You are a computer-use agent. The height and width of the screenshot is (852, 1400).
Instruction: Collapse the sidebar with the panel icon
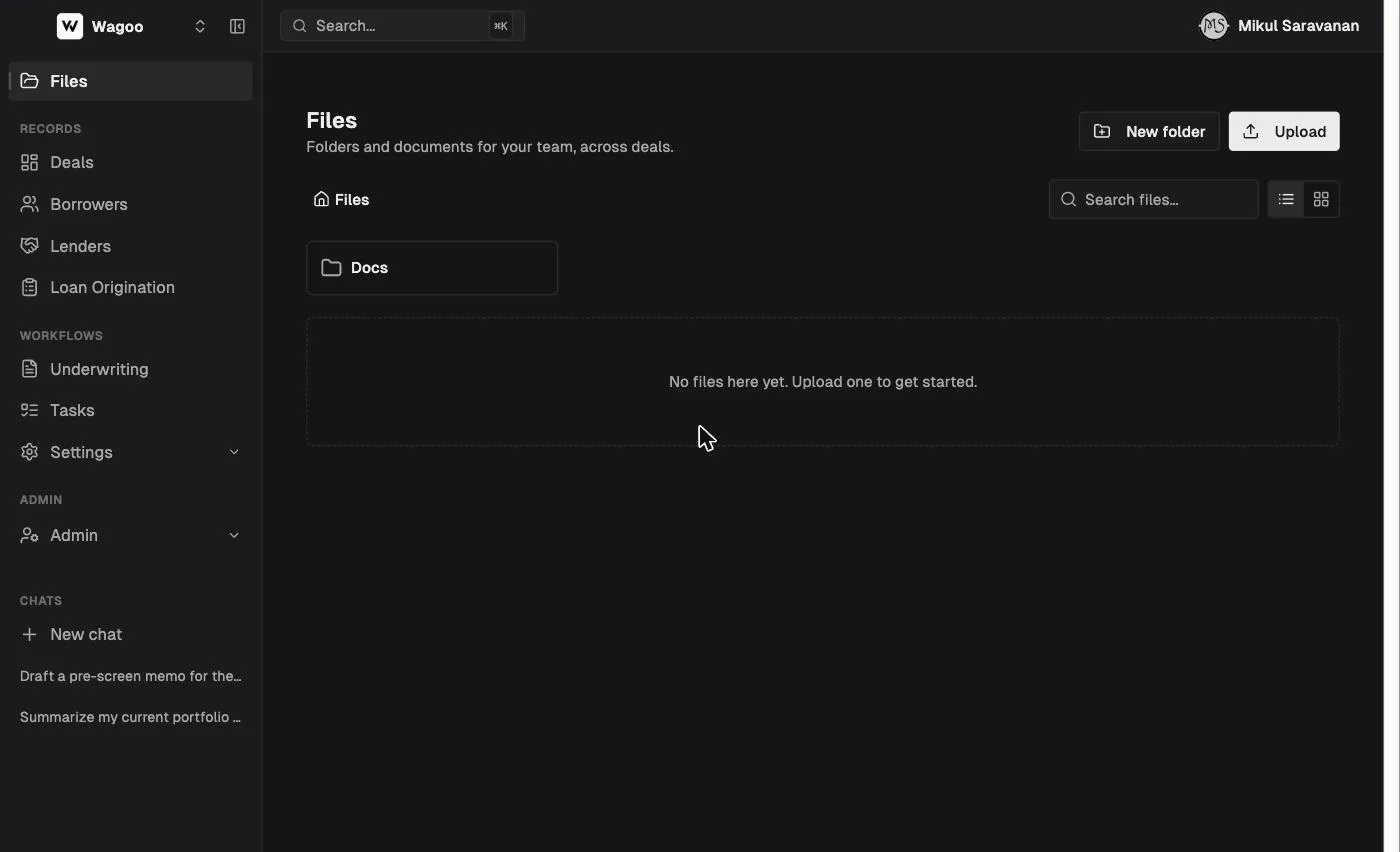click(x=237, y=27)
